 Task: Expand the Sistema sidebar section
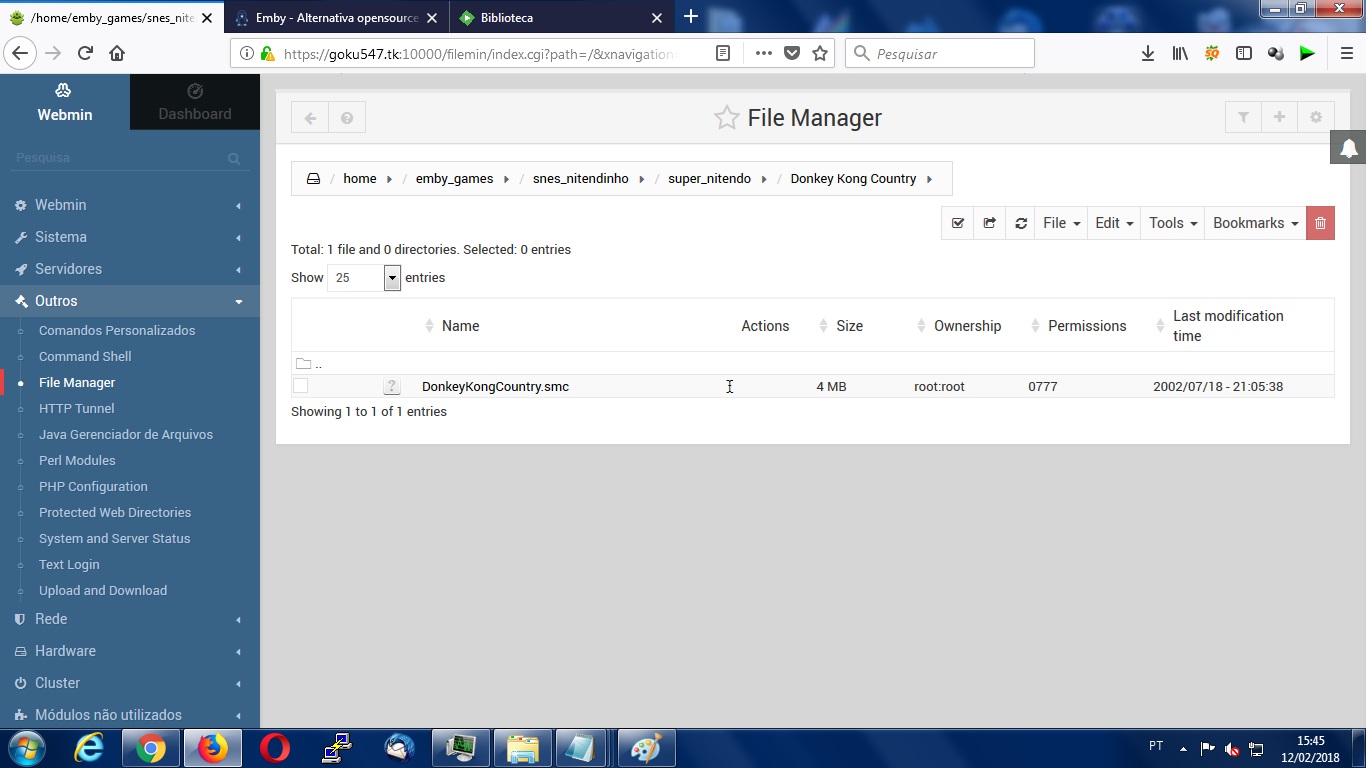(x=130, y=237)
